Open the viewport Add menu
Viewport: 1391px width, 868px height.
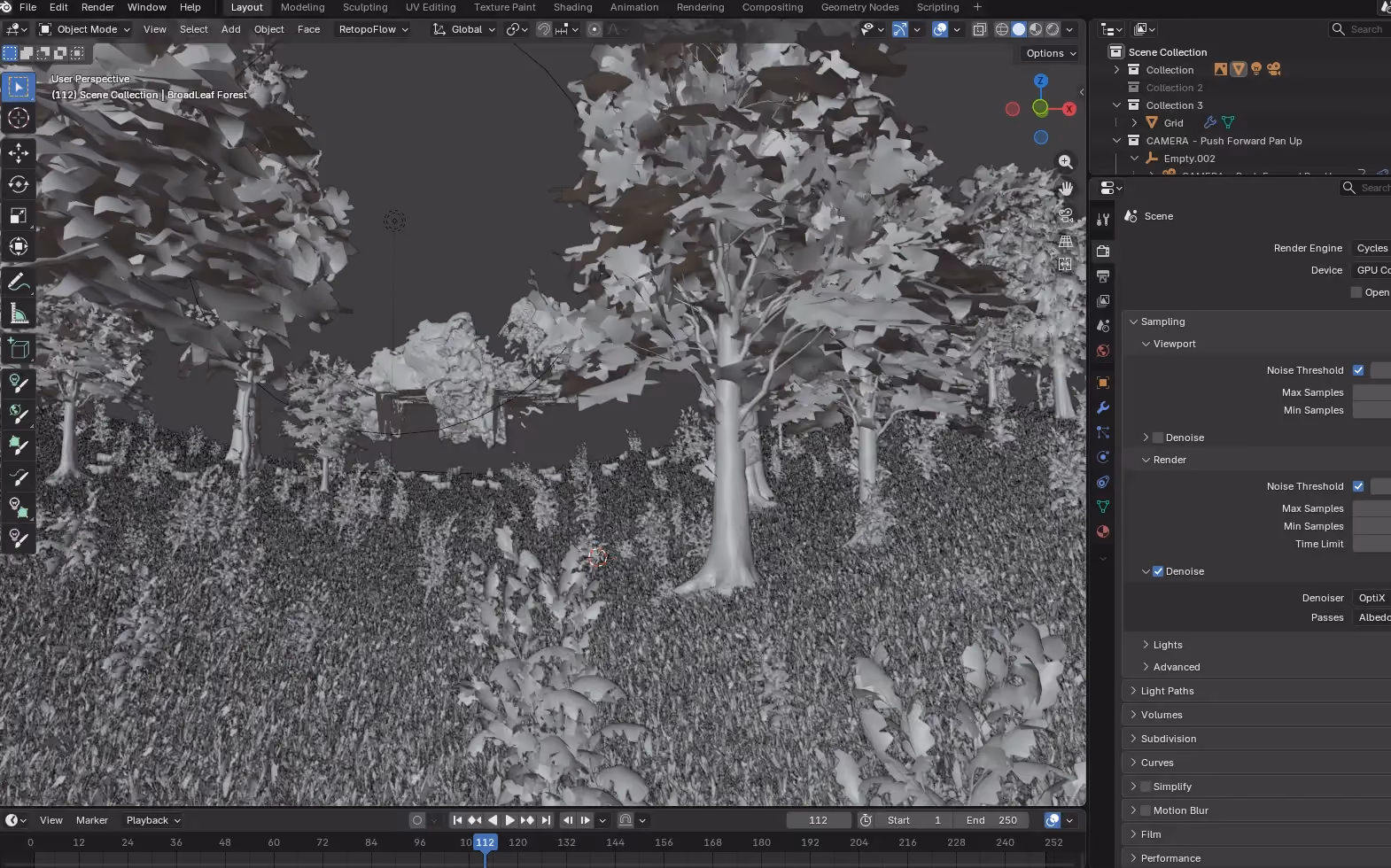click(230, 29)
